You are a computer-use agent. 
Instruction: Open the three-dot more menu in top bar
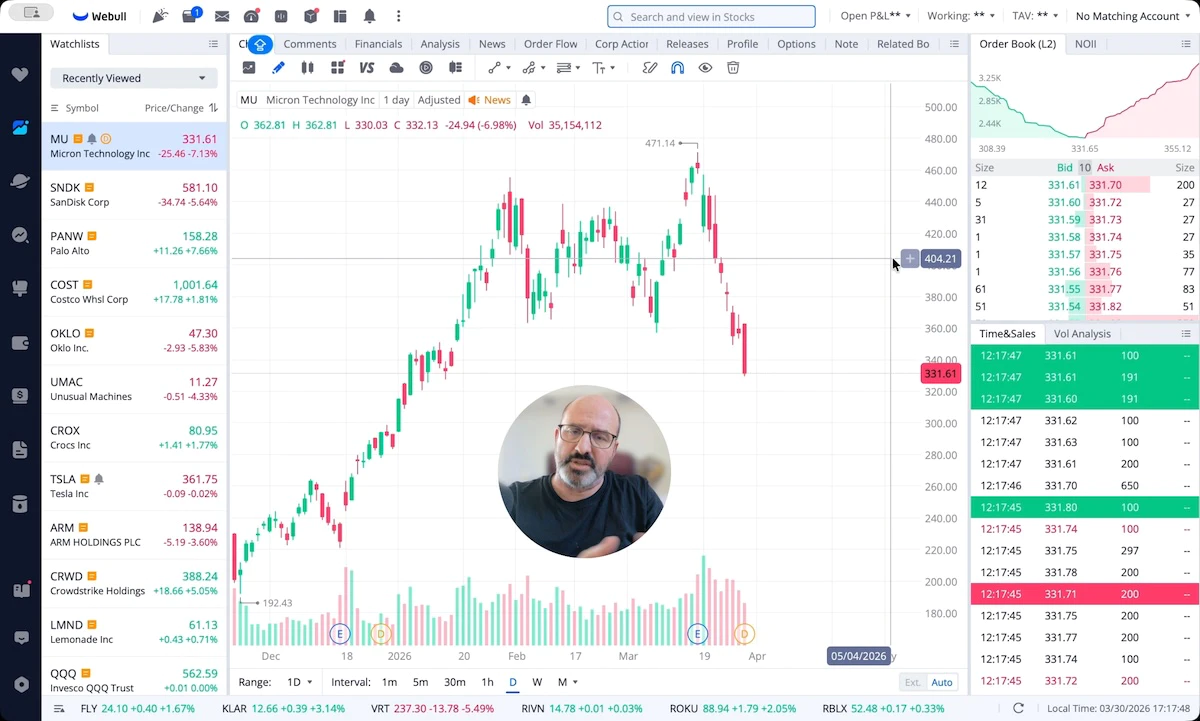click(399, 17)
